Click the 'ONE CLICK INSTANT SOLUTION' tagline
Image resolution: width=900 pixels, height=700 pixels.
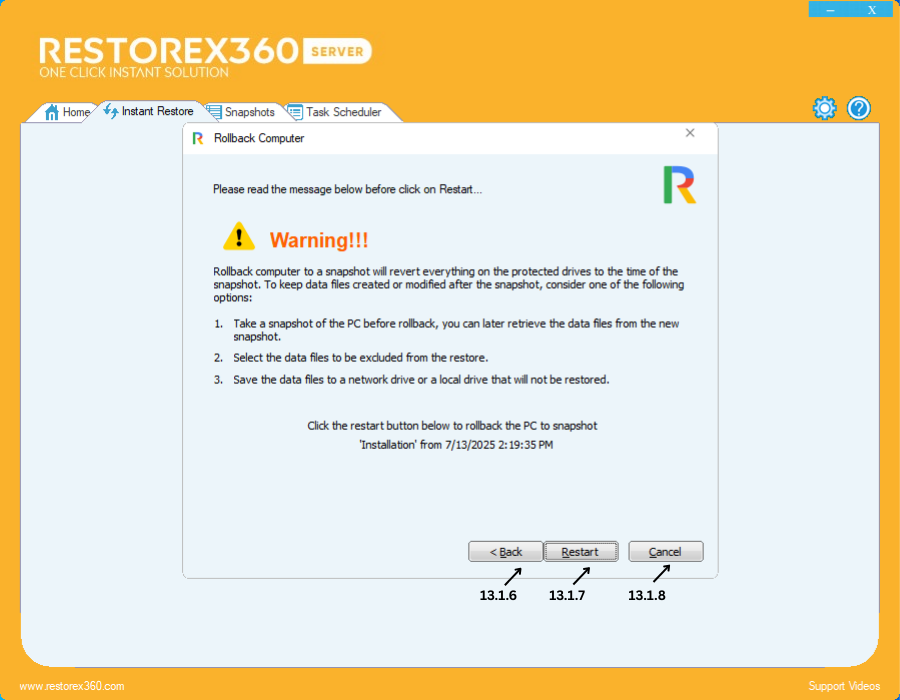point(134,72)
